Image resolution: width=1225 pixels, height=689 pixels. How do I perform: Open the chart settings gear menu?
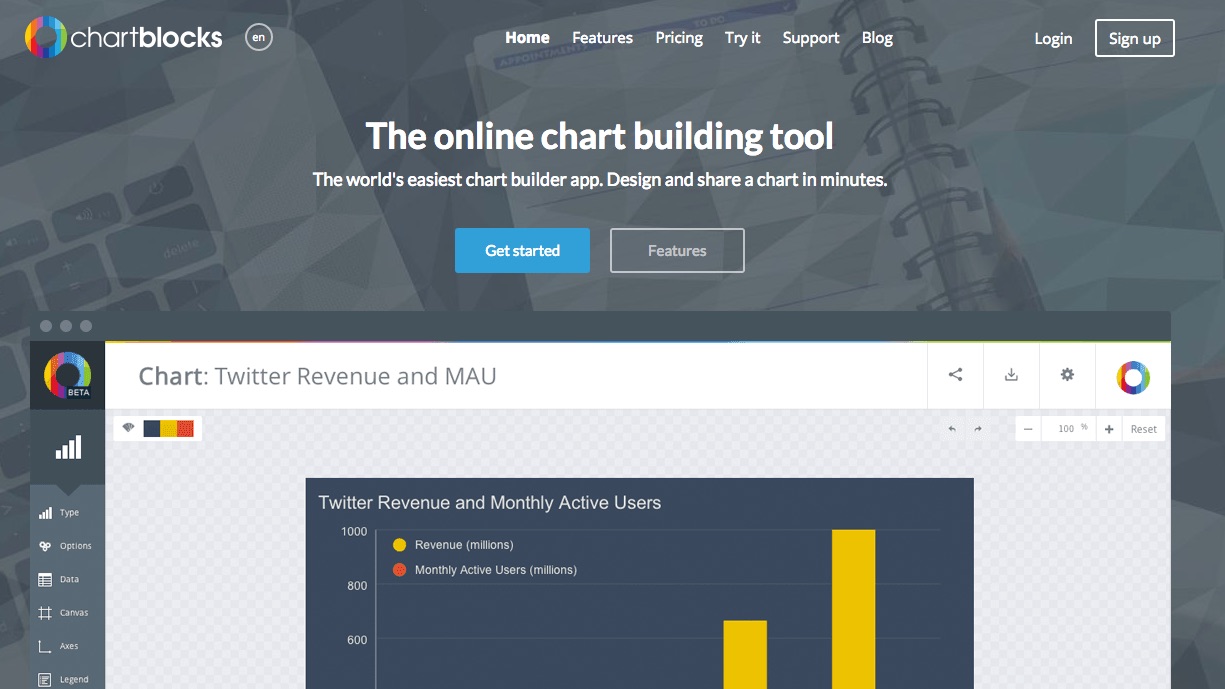pyautogui.click(x=1067, y=375)
